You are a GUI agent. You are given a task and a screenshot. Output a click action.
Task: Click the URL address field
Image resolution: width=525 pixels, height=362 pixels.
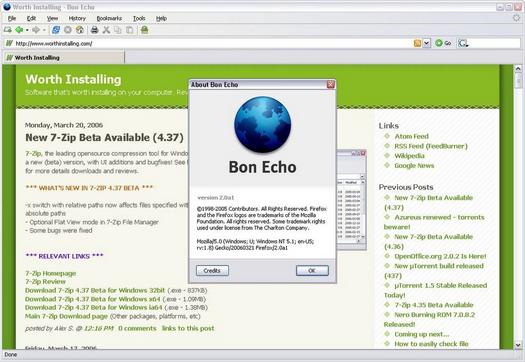coord(214,44)
